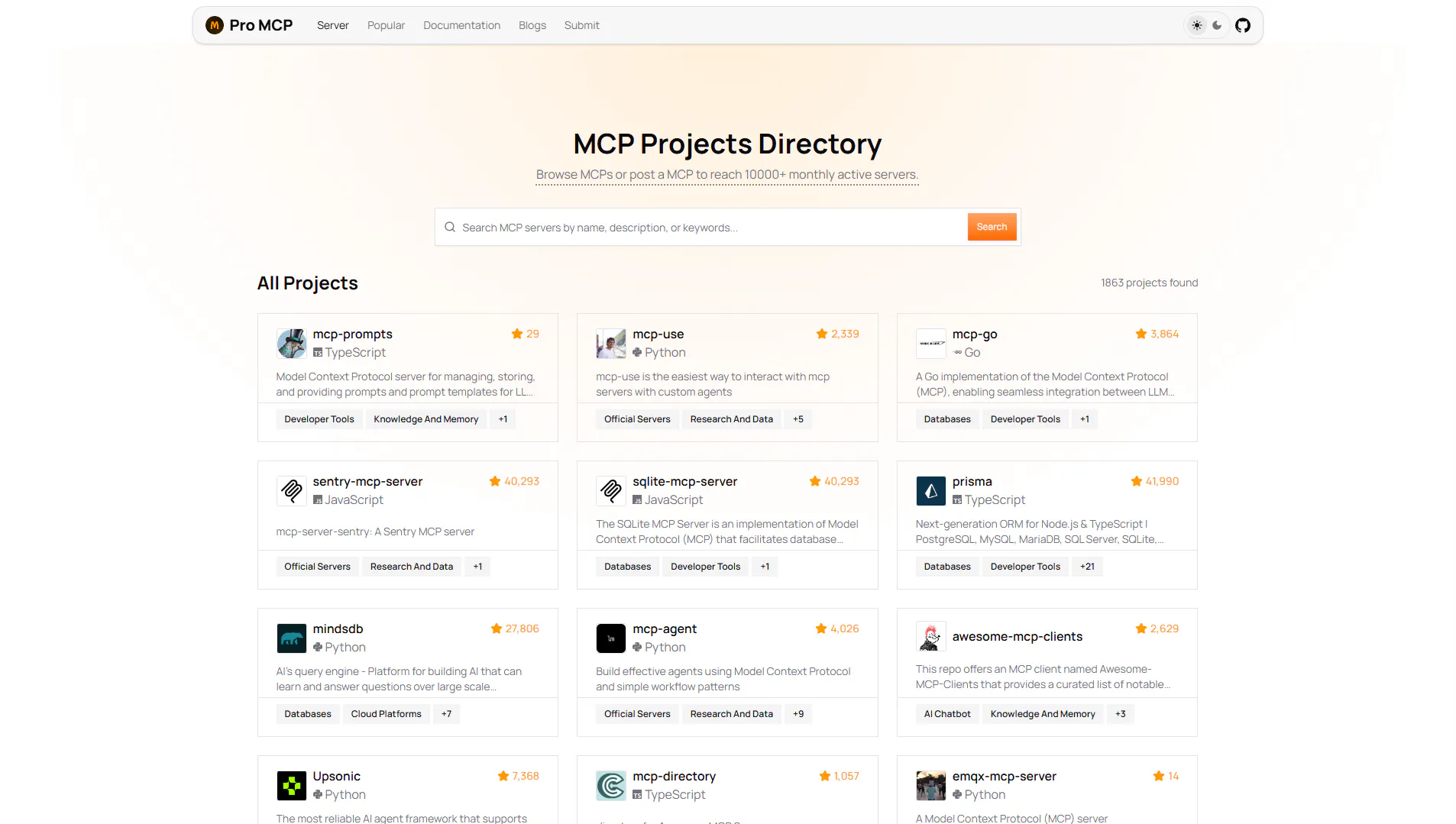Open the mcp-use avatar thumbnail
This screenshot has width=1456, height=824.
coord(611,344)
